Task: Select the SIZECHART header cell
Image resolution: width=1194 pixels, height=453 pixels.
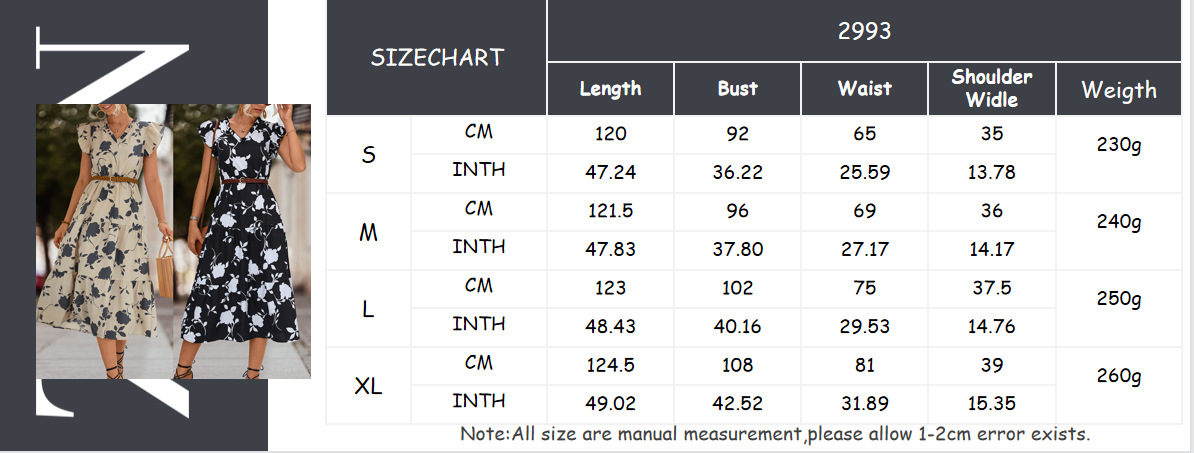Action: [x=437, y=58]
